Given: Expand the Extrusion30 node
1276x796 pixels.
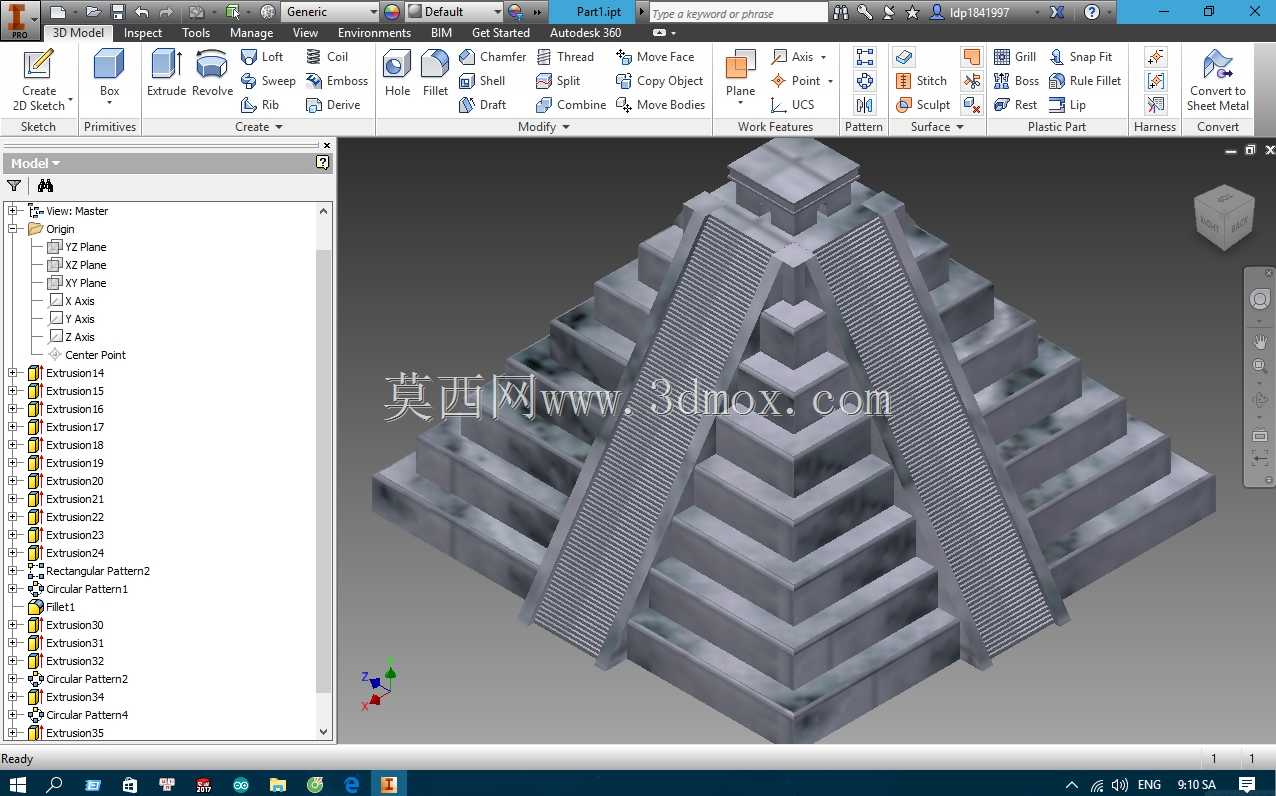Looking at the screenshot, I should pyautogui.click(x=13, y=625).
